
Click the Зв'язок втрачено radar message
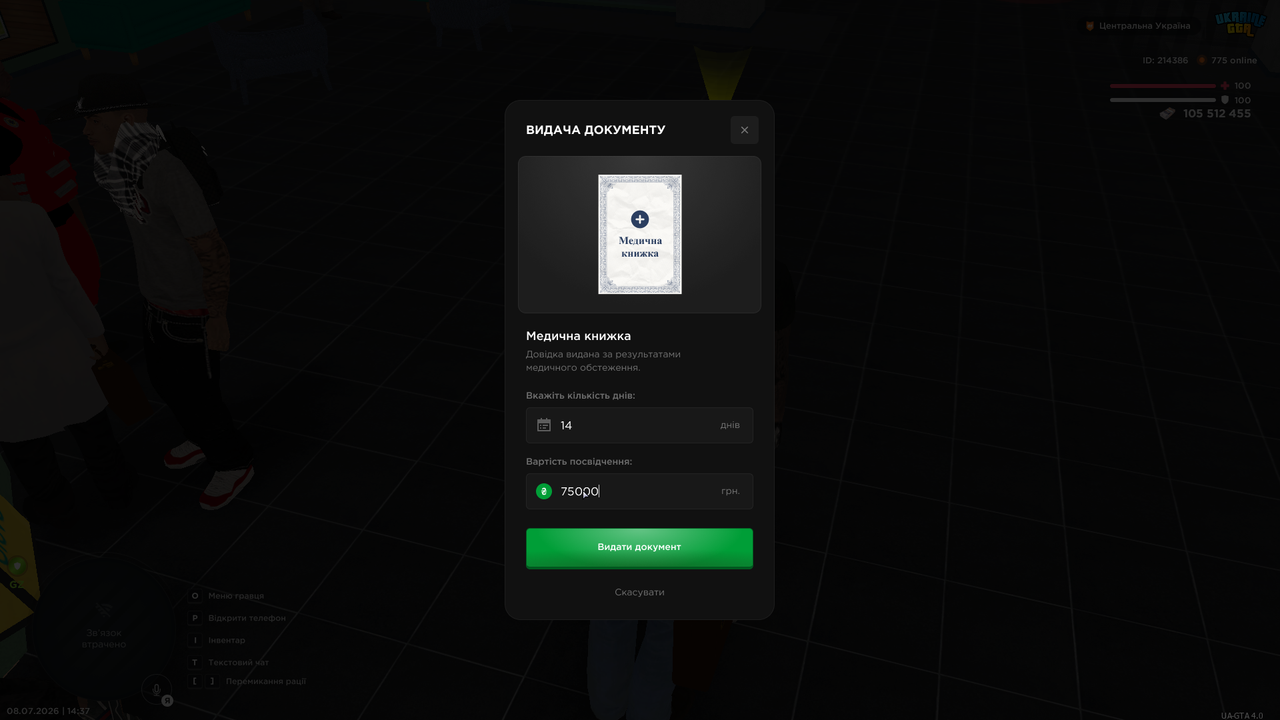pyautogui.click(x=104, y=638)
